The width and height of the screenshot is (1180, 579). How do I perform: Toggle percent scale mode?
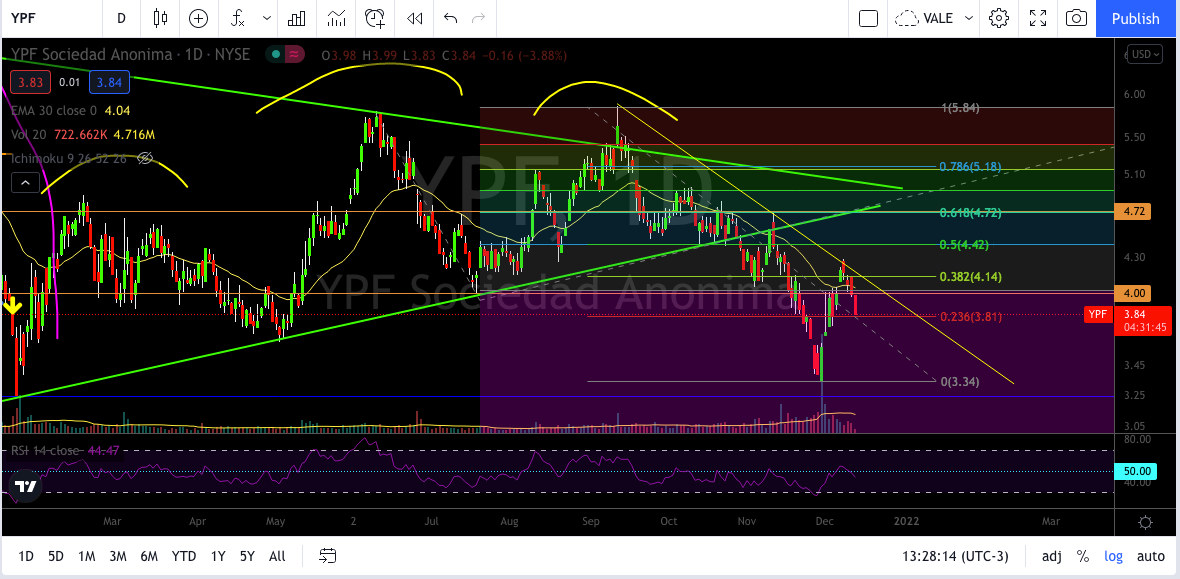click(1083, 556)
